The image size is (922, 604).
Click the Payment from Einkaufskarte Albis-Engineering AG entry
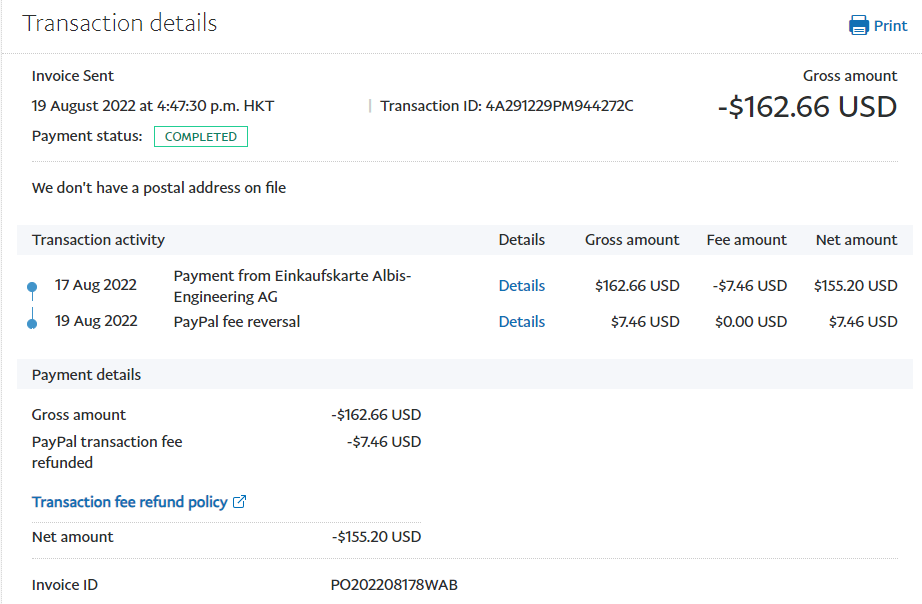point(292,286)
